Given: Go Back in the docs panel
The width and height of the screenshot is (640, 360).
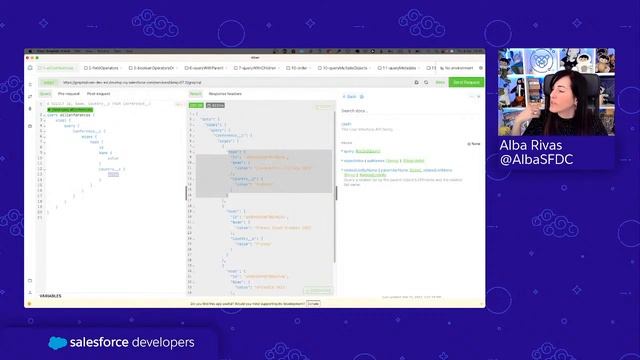Looking at the screenshot, I should [349, 97].
